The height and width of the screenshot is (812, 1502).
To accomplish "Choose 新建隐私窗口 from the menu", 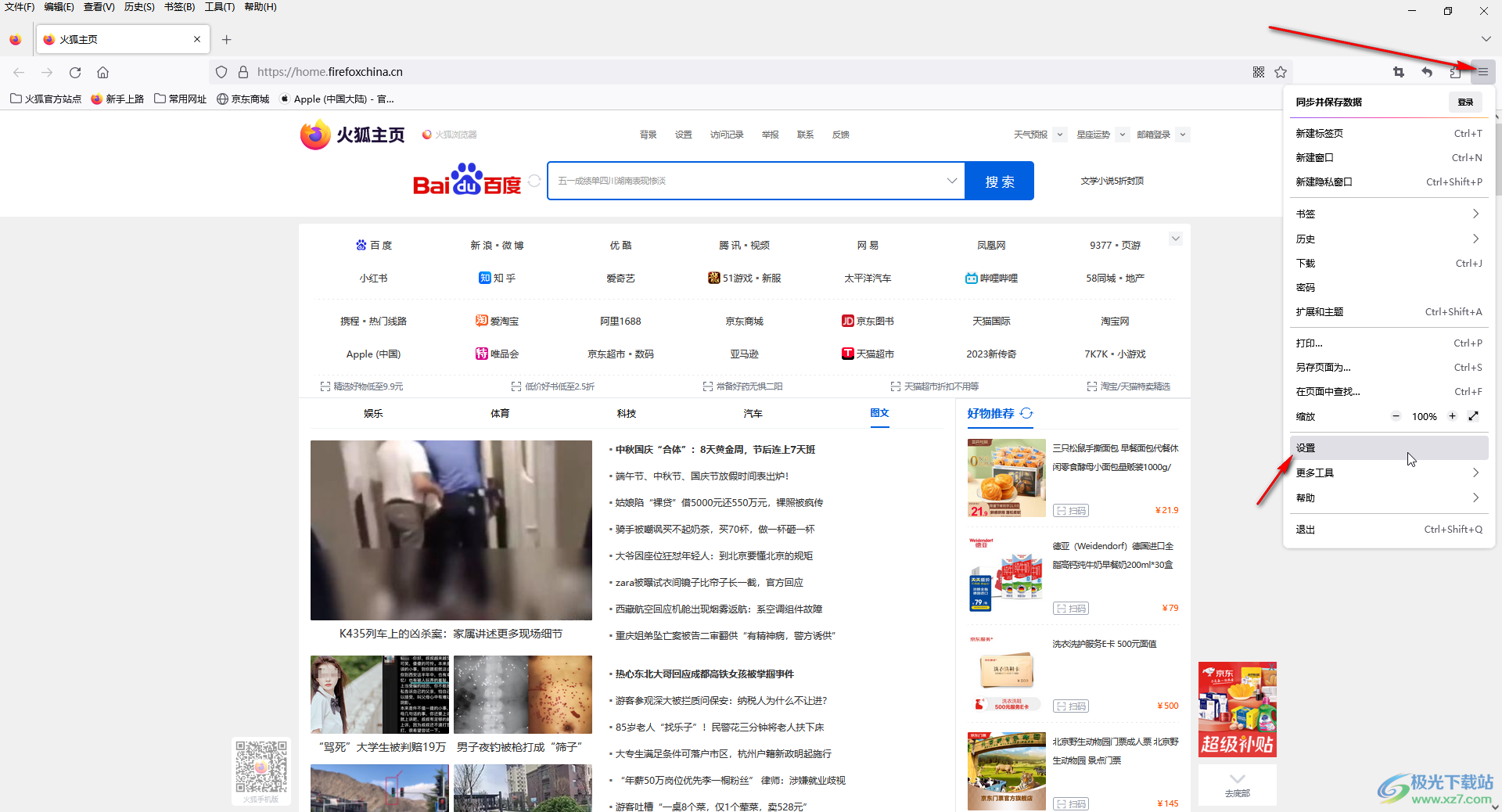I will (x=1389, y=181).
